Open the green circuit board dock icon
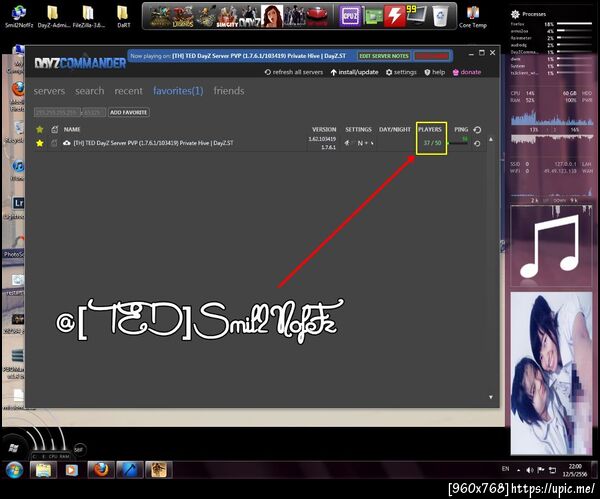The height and width of the screenshot is (499, 600). coord(373,17)
